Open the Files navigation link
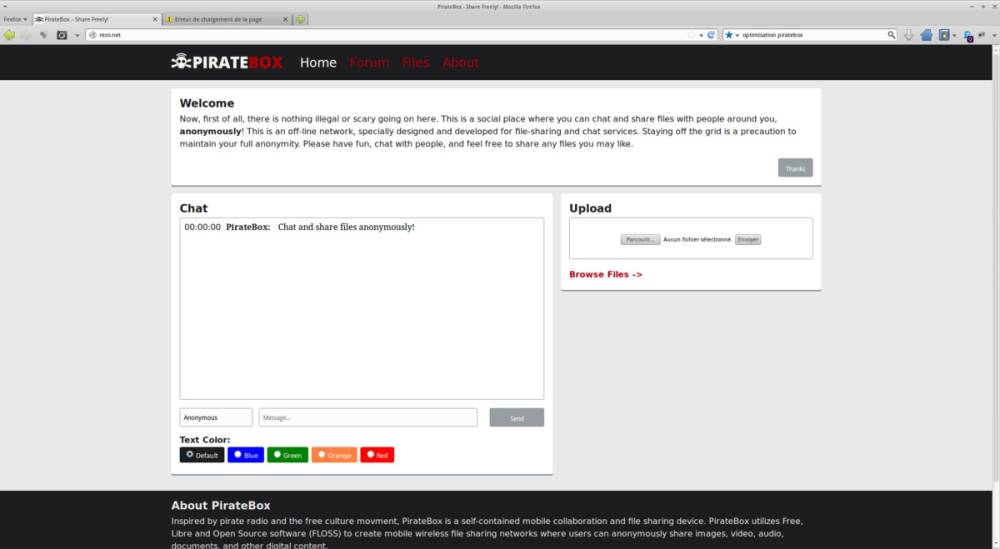The width and height of the screenshot is (1000, 549). click(415, 62)
